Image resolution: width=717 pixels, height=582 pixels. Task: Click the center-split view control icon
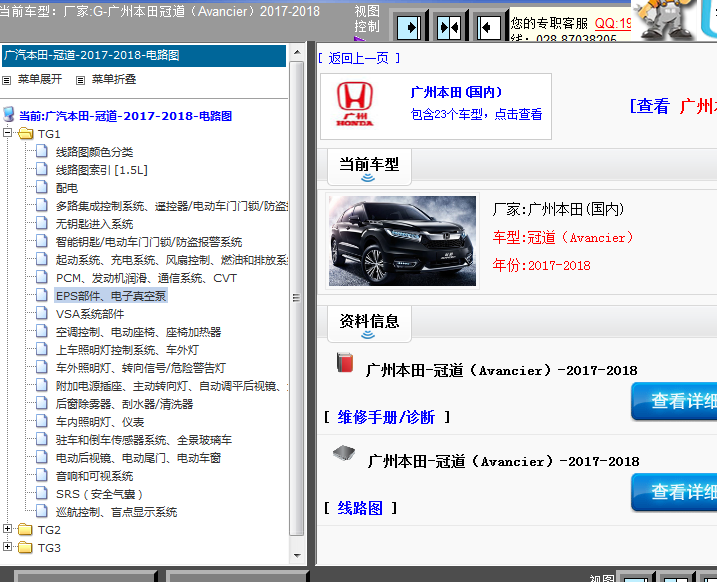click(x=449, y=27)
